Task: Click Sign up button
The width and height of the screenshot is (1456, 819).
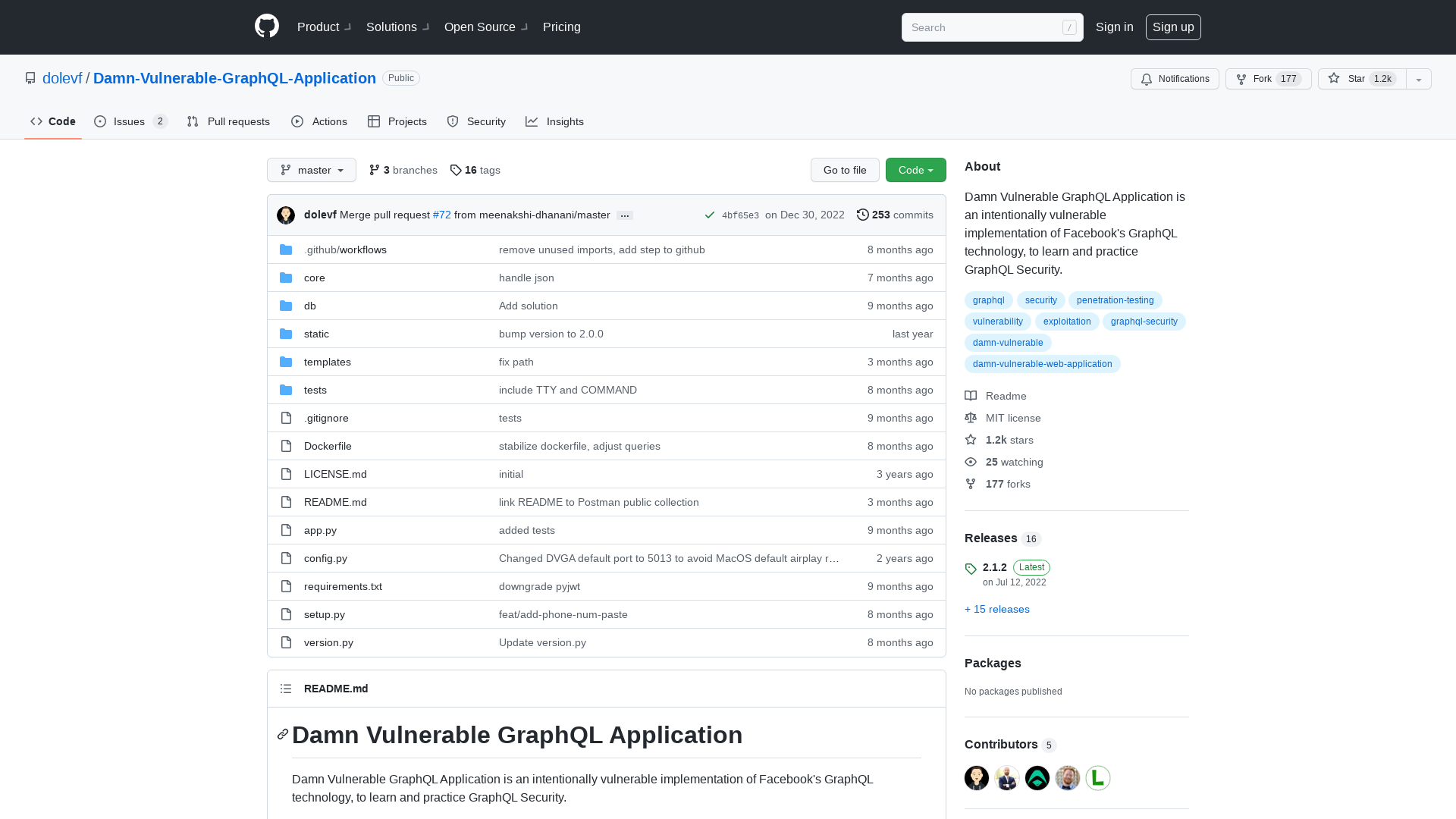Action: click(1173, 27)
